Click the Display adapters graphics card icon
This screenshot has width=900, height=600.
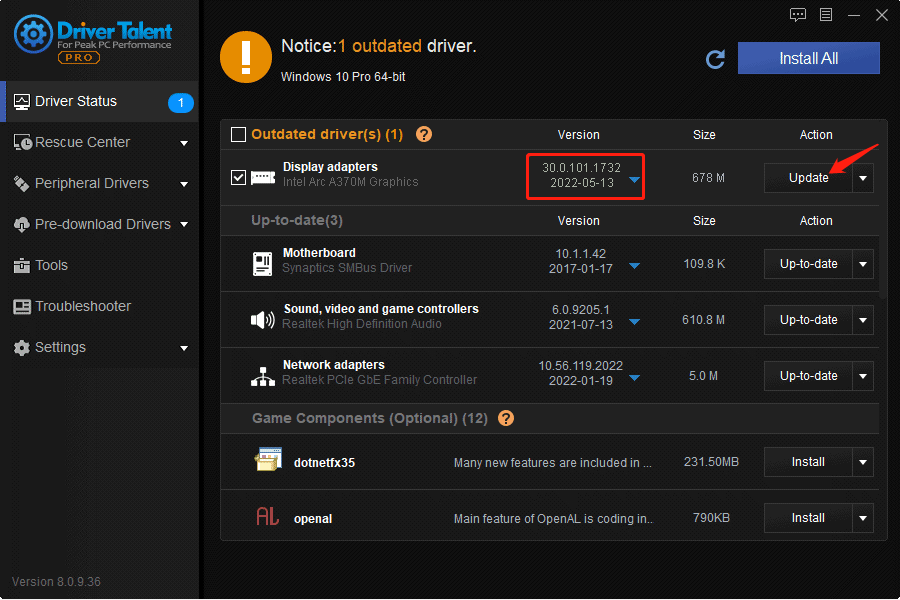(x=263, y=177)
